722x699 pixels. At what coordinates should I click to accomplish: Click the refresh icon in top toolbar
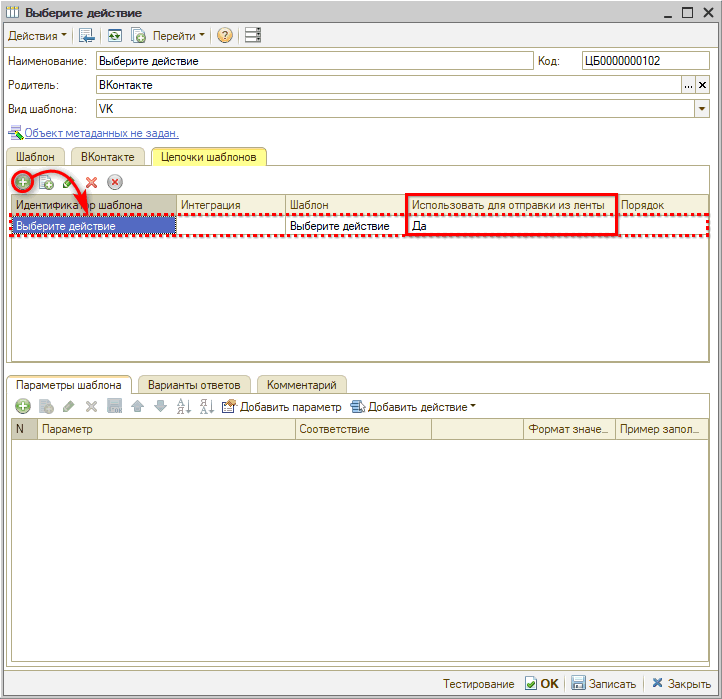[x=115, y=36]
